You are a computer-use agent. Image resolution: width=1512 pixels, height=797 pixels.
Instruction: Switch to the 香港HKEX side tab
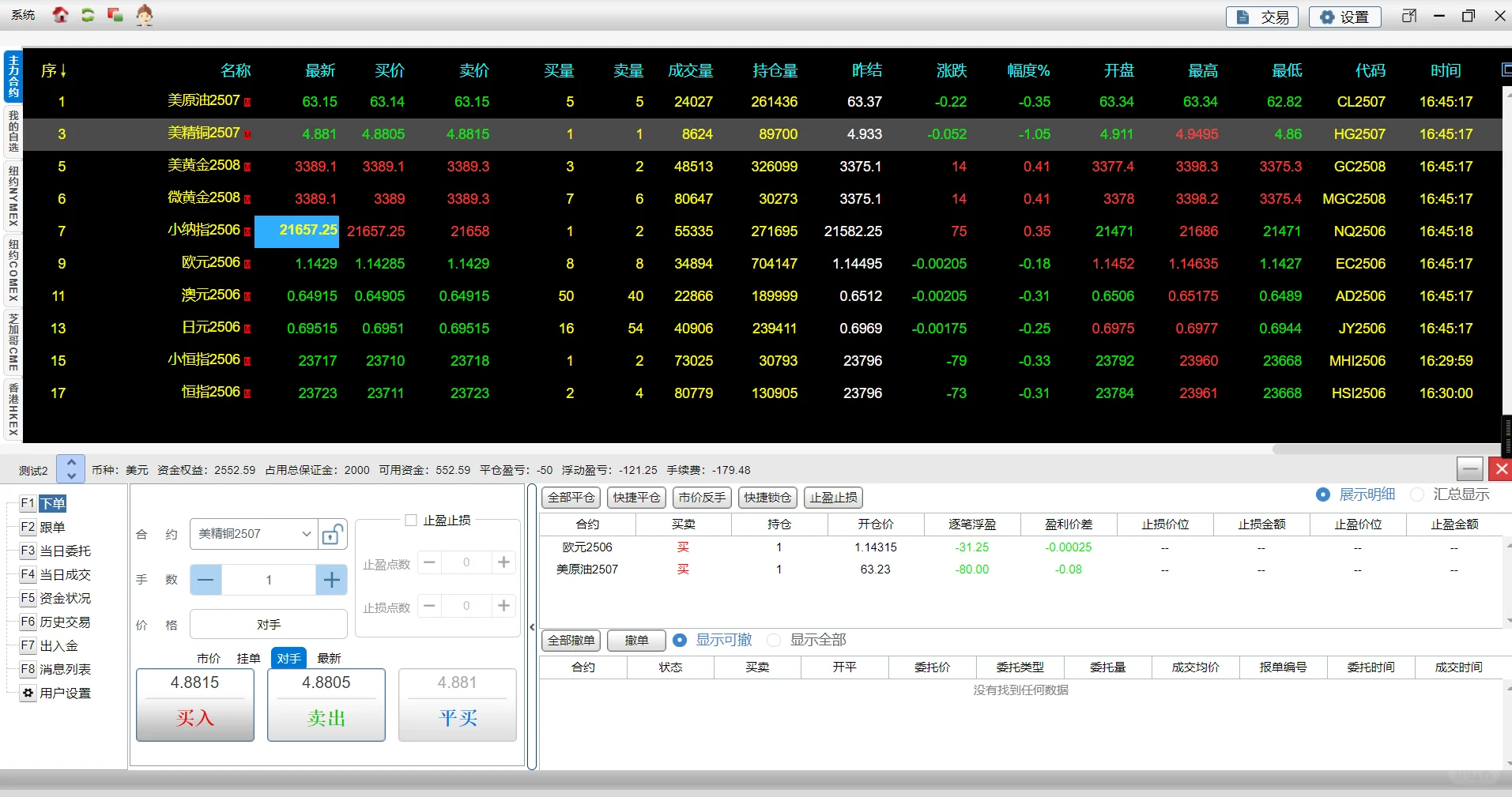click(13, 409)
